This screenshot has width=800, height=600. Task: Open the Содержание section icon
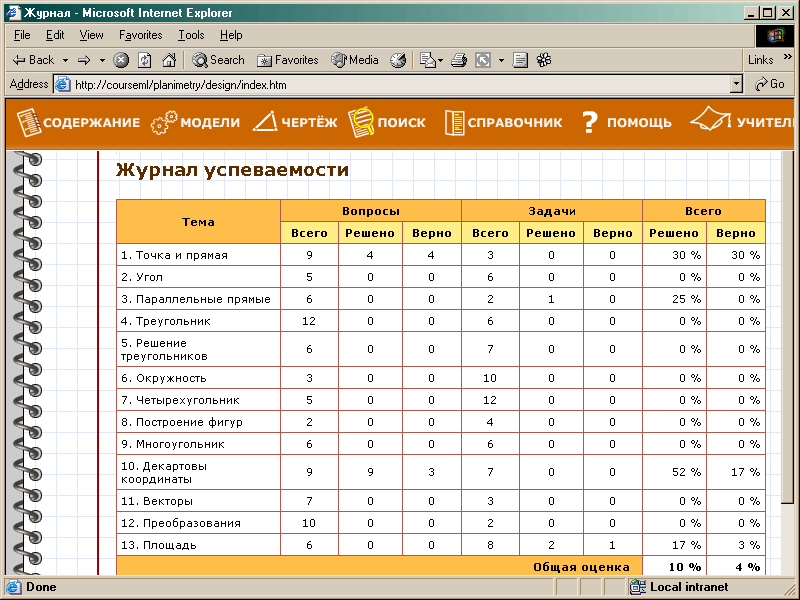click(29, 122)
